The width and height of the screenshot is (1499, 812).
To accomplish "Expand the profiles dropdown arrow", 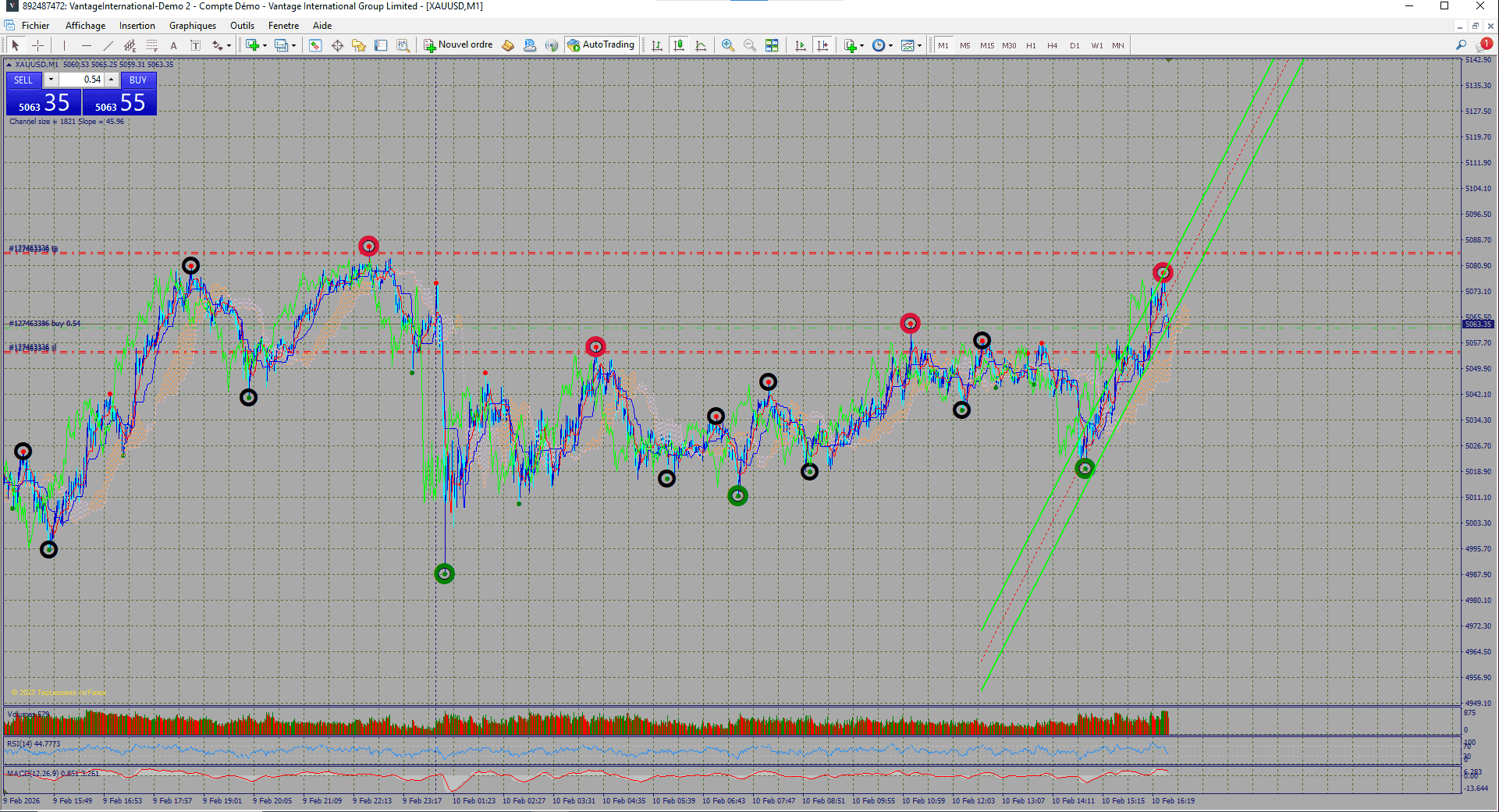I will [x=293, y=45].
